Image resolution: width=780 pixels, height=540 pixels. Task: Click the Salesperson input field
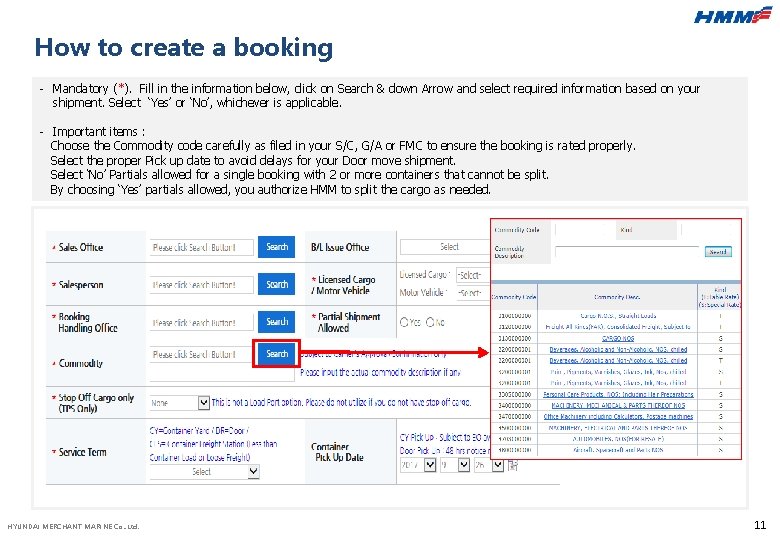click(201, 285)
